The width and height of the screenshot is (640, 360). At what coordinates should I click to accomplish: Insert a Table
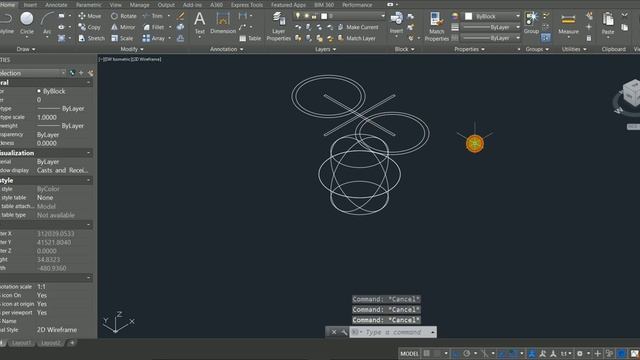pyautogui.click(x=250, y=38)
